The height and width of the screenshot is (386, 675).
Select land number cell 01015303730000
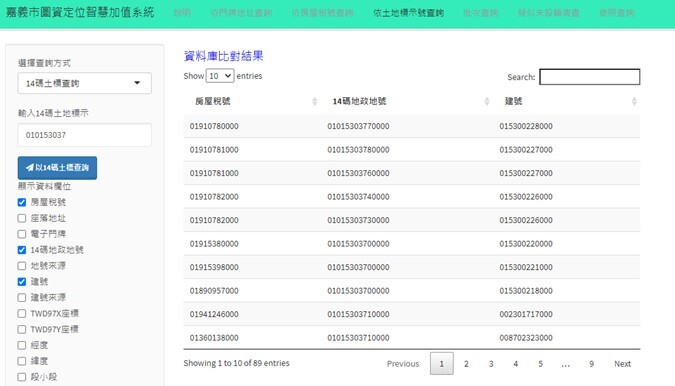click(x=358, y=220)
